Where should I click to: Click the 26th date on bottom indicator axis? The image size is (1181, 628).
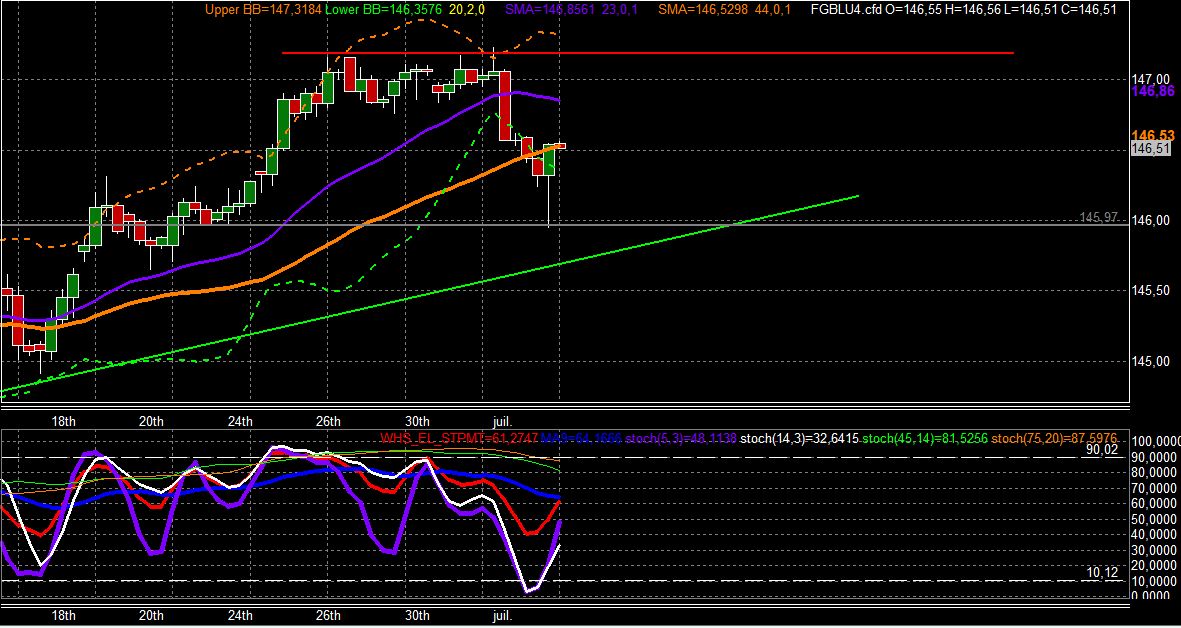coord(328,616)
